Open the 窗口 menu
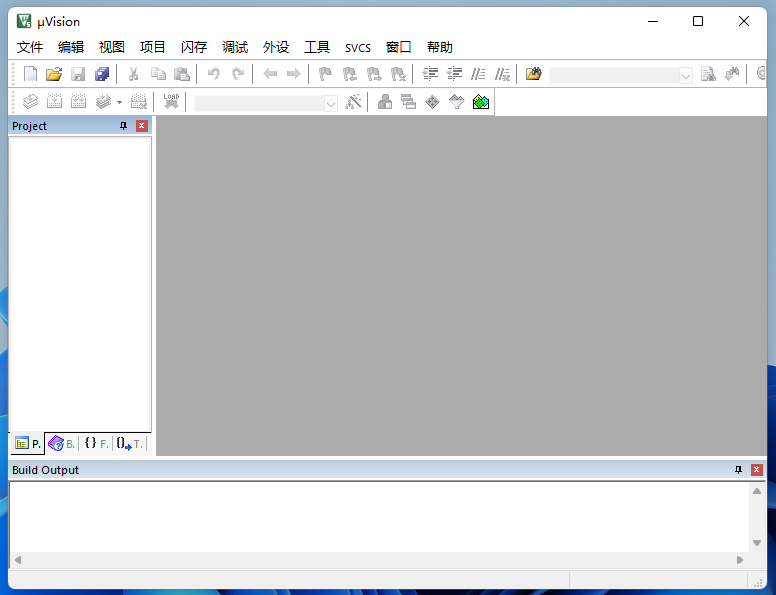The height and width of the screenshot is (595, 776). [x=398, y=47]
